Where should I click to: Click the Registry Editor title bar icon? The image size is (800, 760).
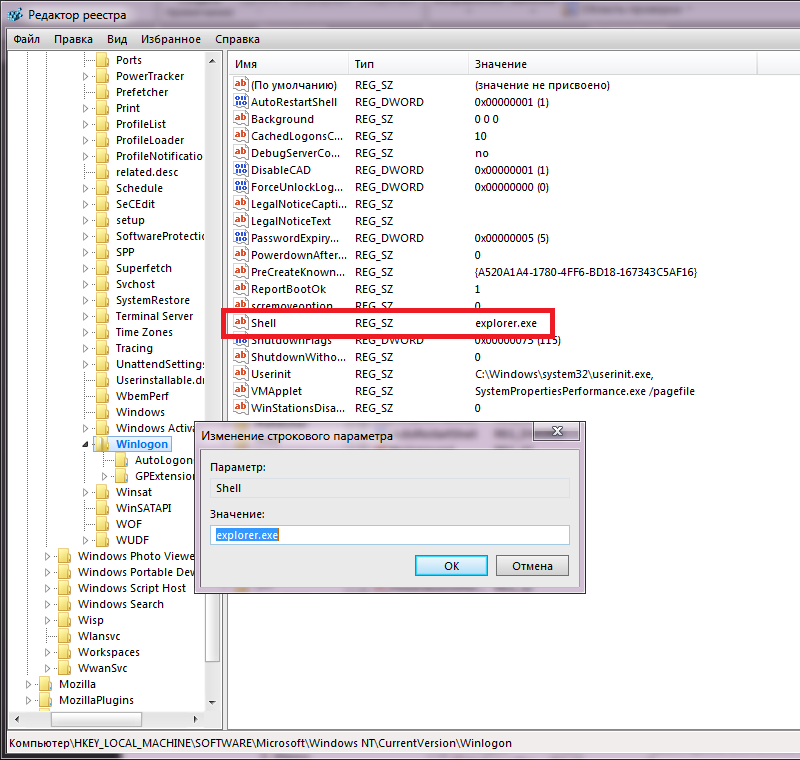(15, 14)
